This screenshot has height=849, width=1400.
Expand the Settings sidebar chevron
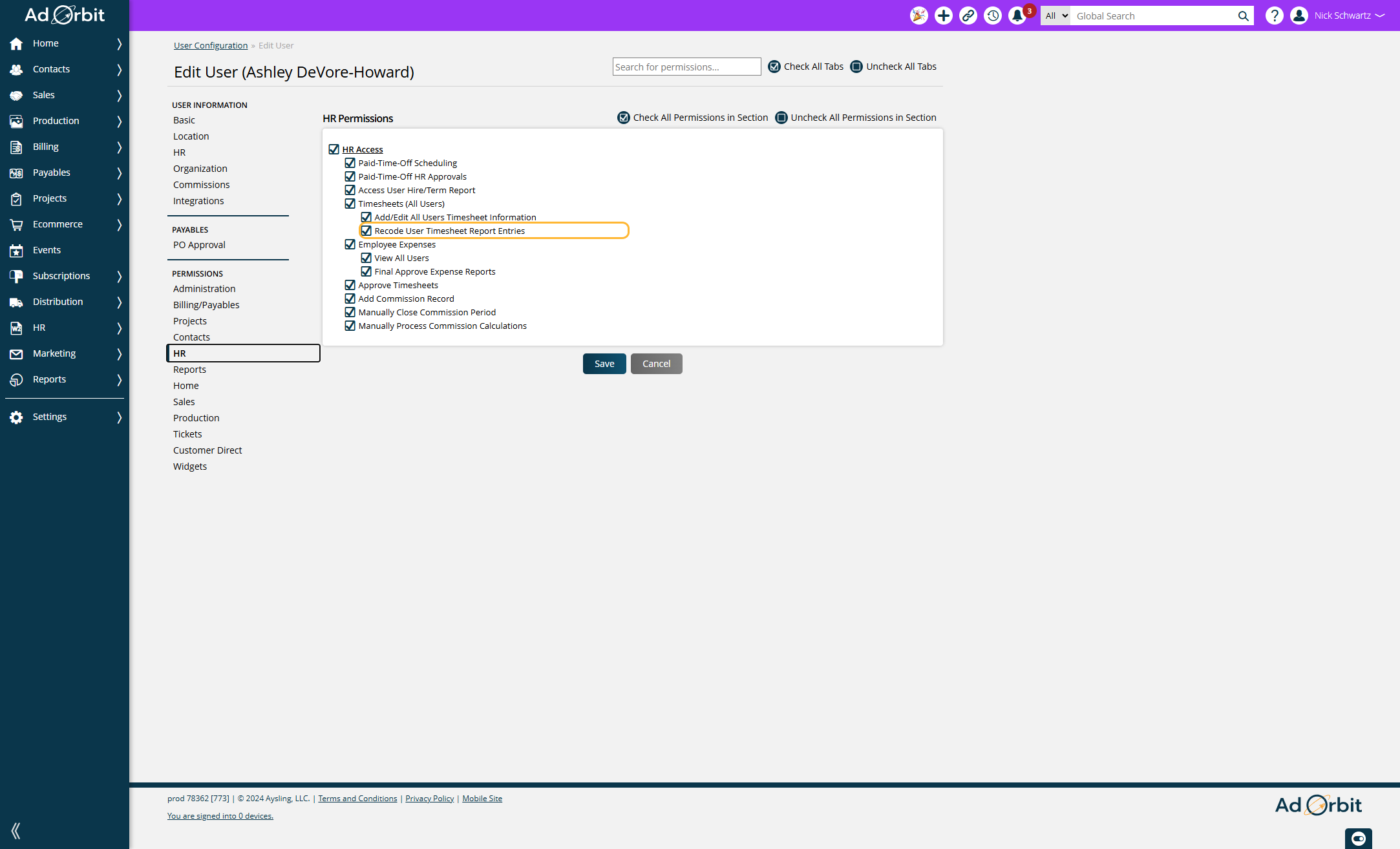pyautogui.click(x=119, y=417)
